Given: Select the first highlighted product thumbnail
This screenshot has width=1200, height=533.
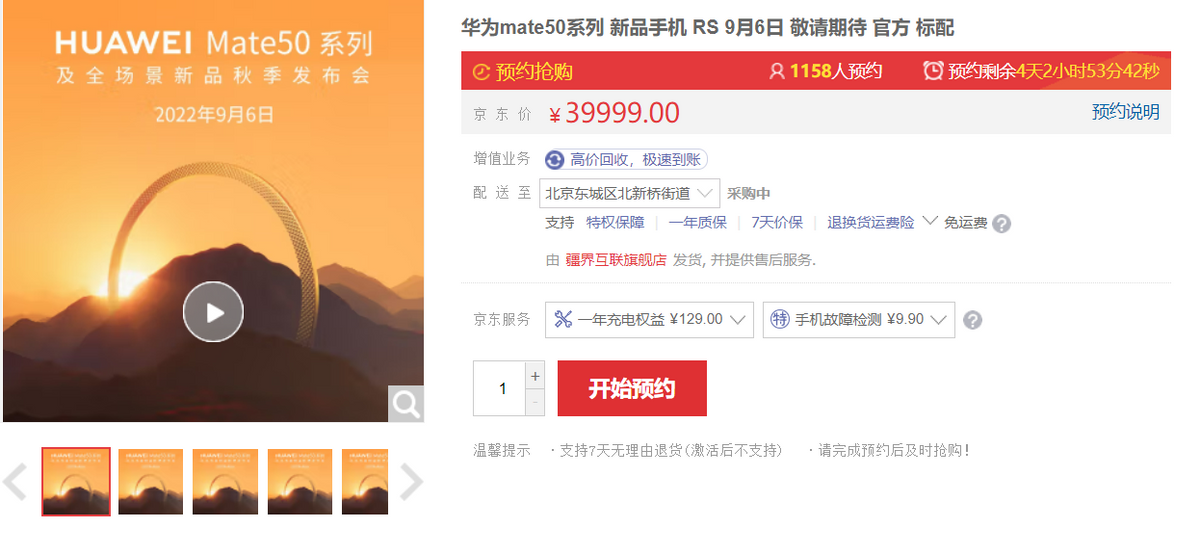Looking at the screenshot, I should [76, 481].
